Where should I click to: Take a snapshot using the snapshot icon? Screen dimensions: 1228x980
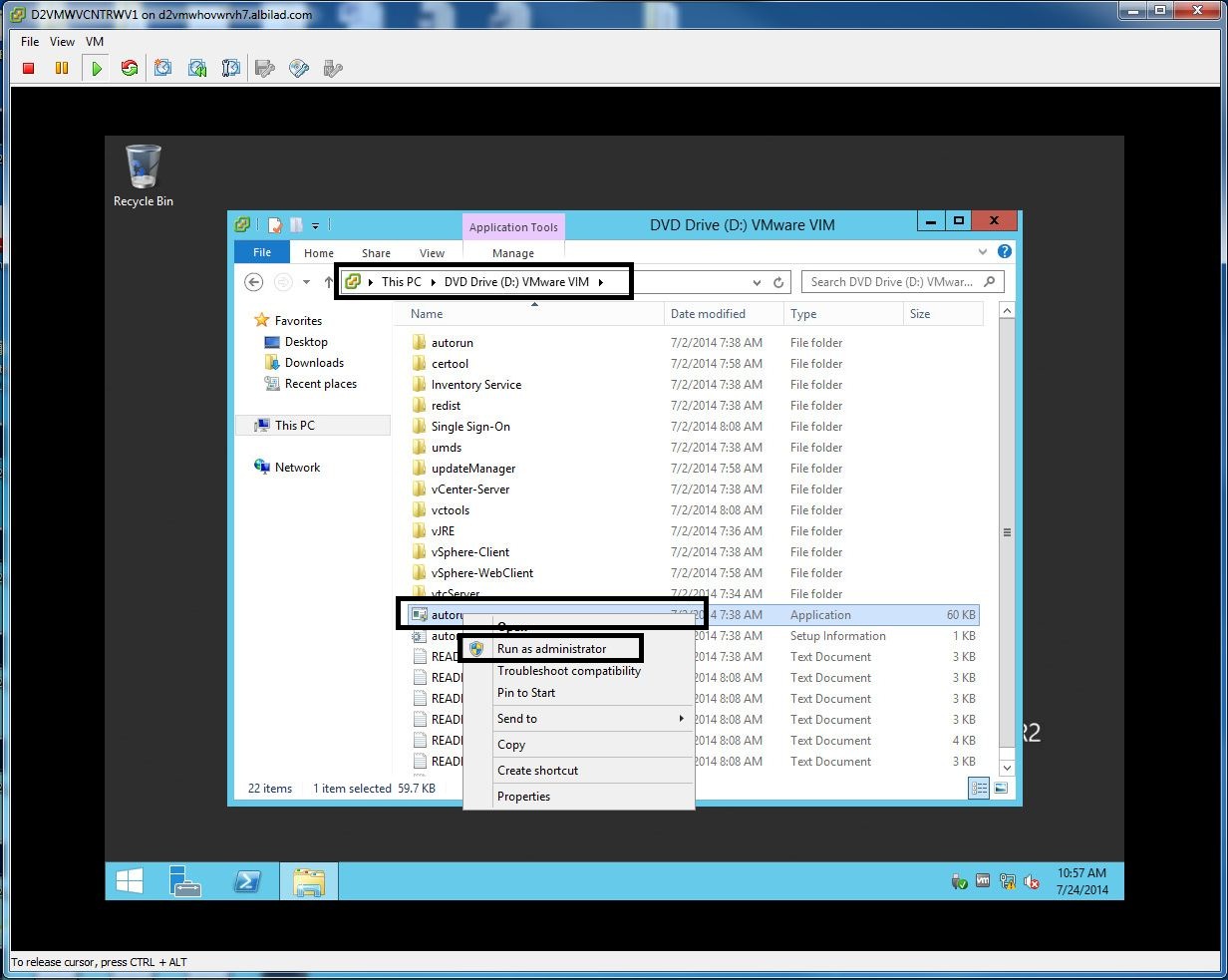coord(163,68)
